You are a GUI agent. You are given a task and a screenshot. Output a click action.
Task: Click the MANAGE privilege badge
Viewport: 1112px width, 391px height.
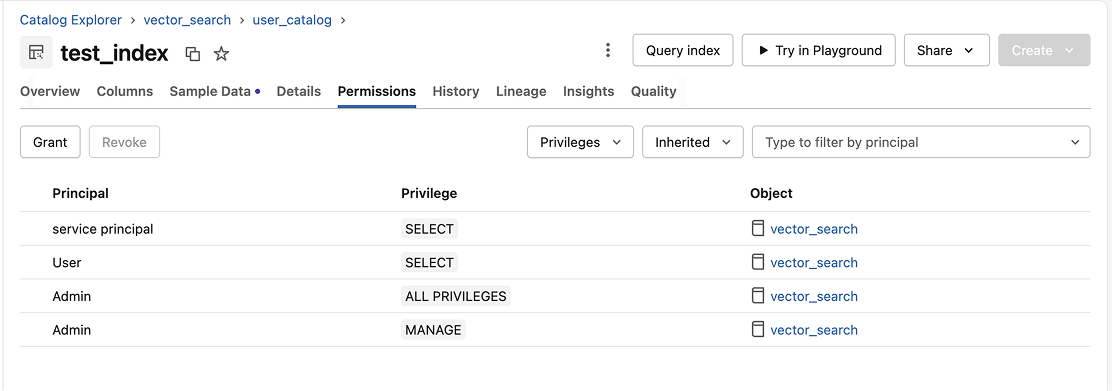tap(433, 330)
